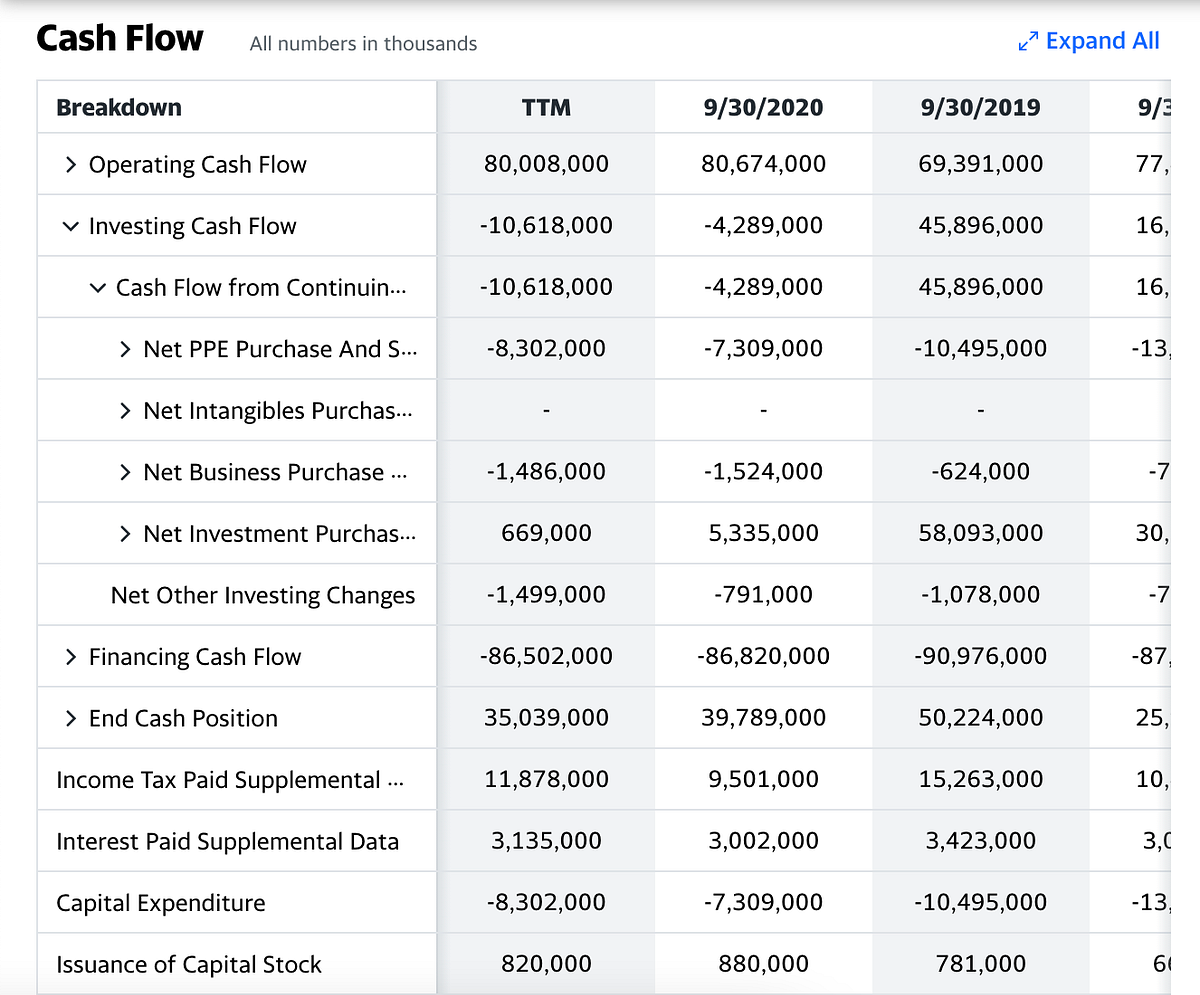Click the chevron next to Net Business Purchase
This screenshot has height=995, width=1200.
[x=124, y=471]
